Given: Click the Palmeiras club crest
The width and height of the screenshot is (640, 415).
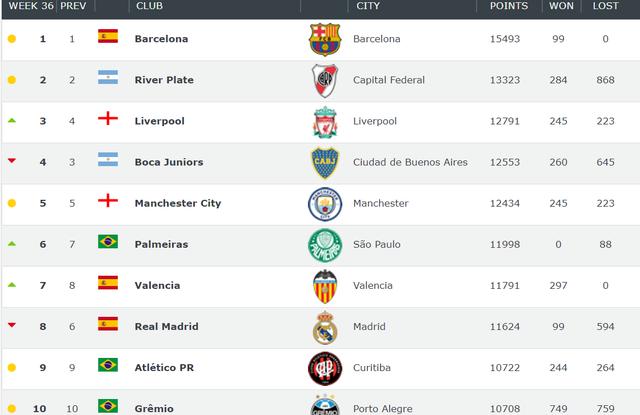Looking at the screenshot, I should tap(325, 244).
